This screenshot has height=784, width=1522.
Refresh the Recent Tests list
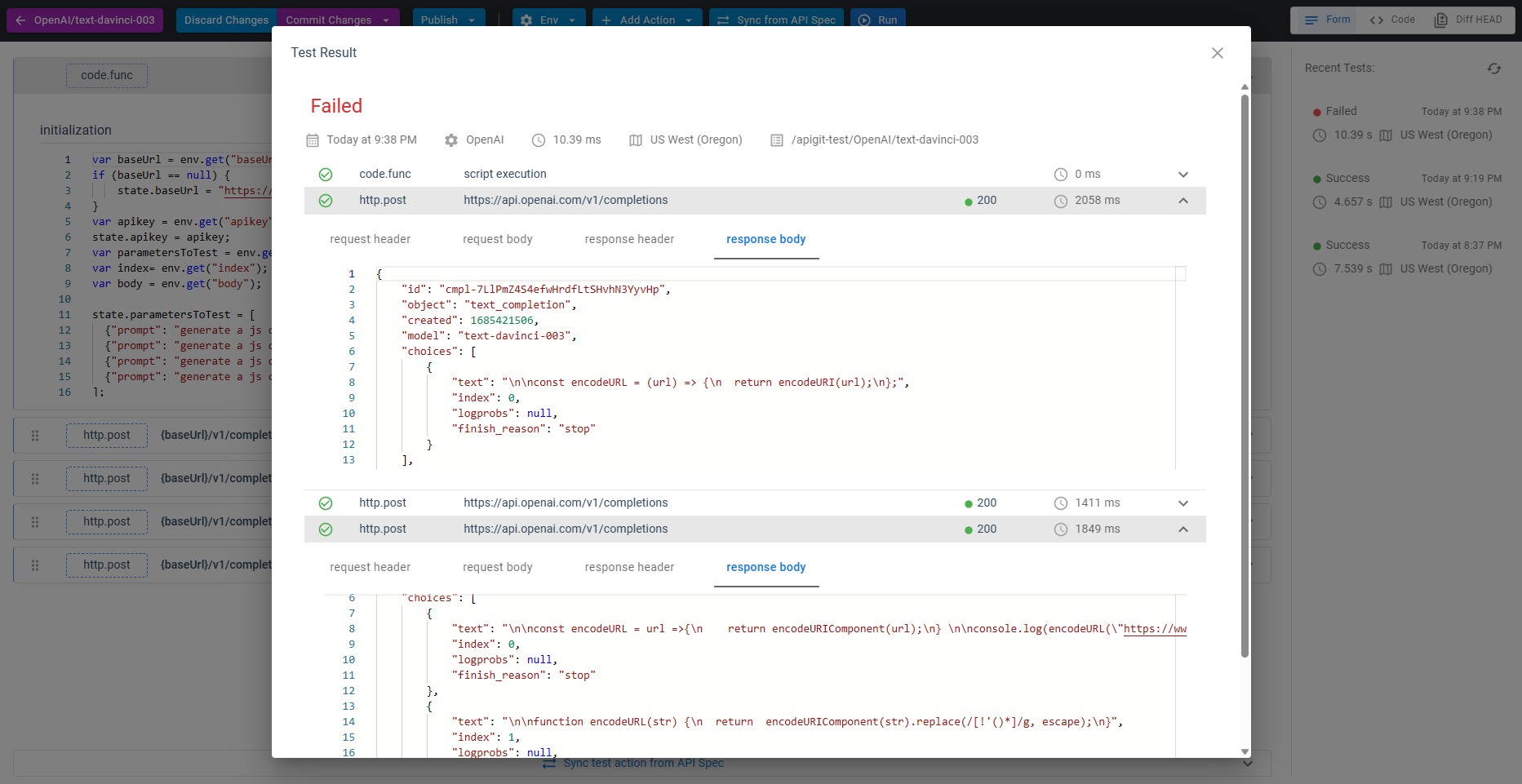tap(1493, 69)
